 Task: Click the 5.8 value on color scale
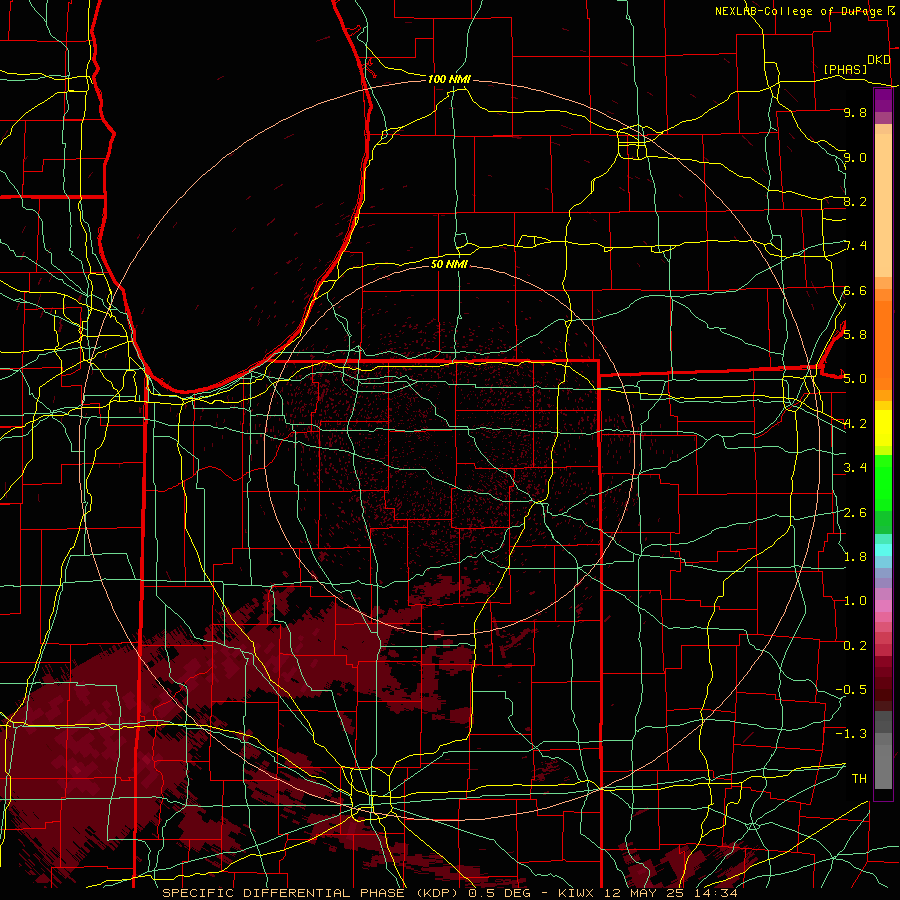tap(855, 334)
